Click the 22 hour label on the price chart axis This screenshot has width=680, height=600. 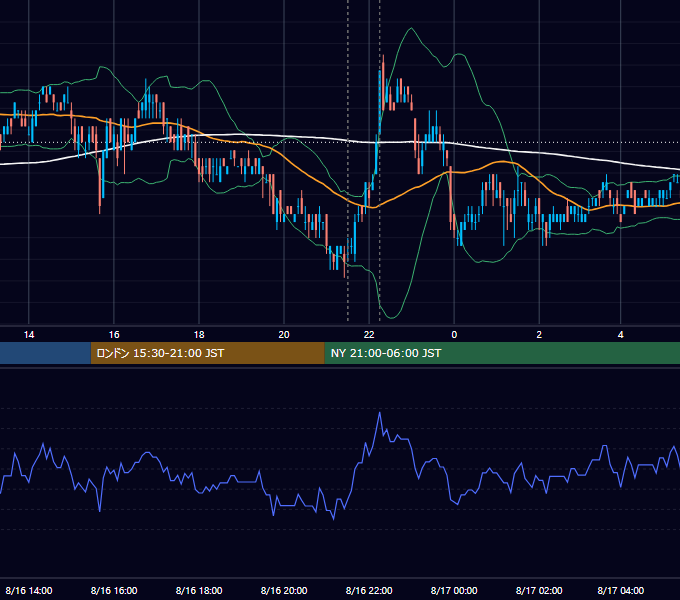pyautogui.click(x=369, y=335)
